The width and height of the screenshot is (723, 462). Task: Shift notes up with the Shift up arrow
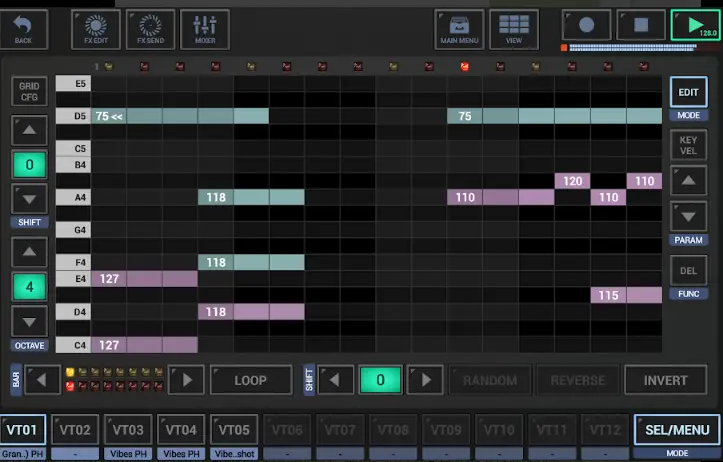pyautogui.click(x=29, y=130)
